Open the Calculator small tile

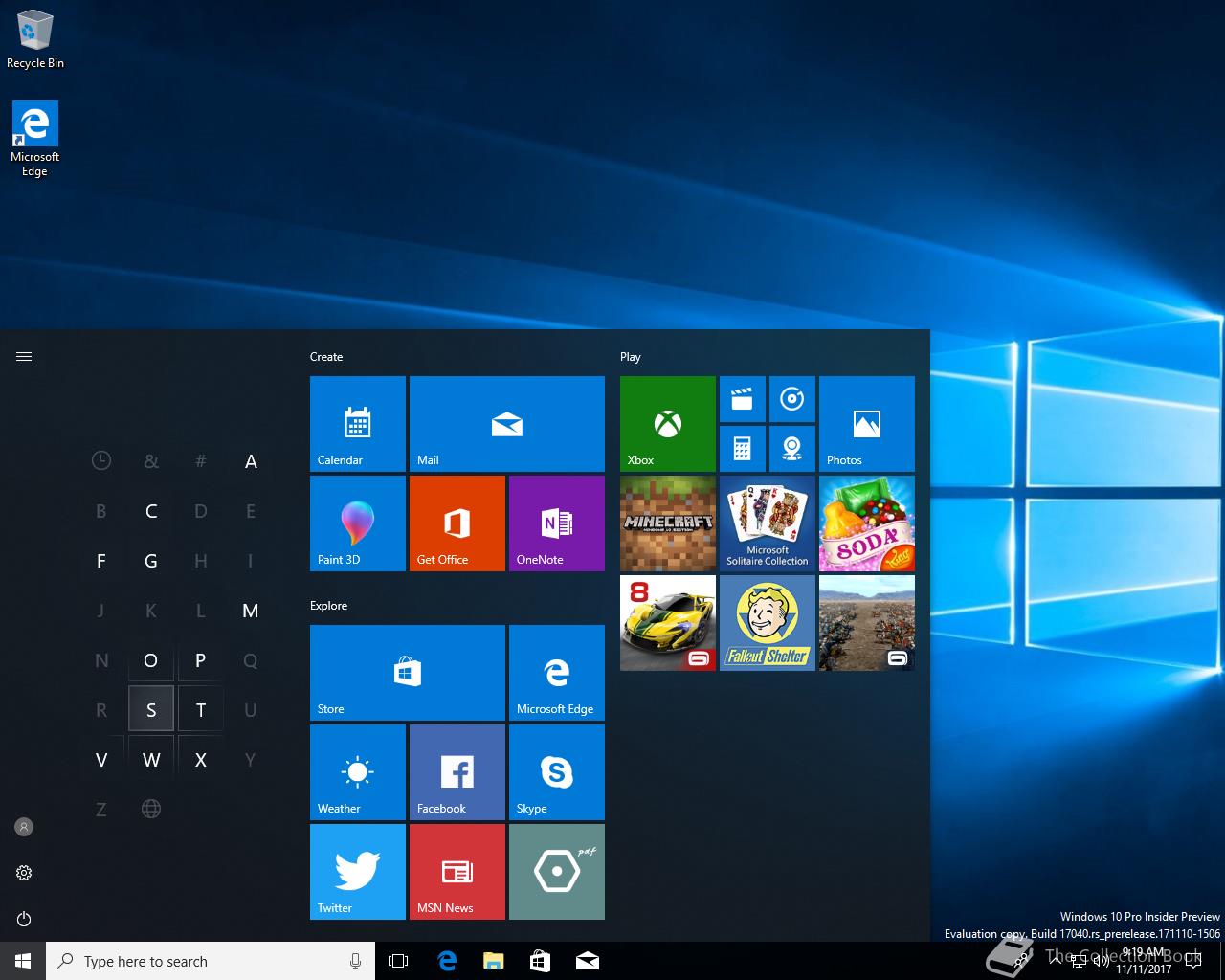coord(743,449)
